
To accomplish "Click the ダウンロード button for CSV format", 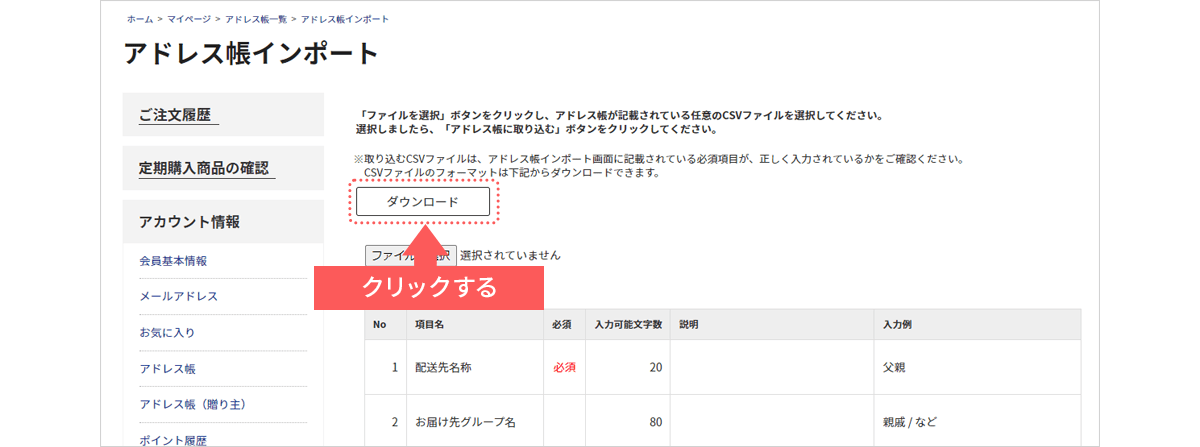I will click(x=423, y=202).
